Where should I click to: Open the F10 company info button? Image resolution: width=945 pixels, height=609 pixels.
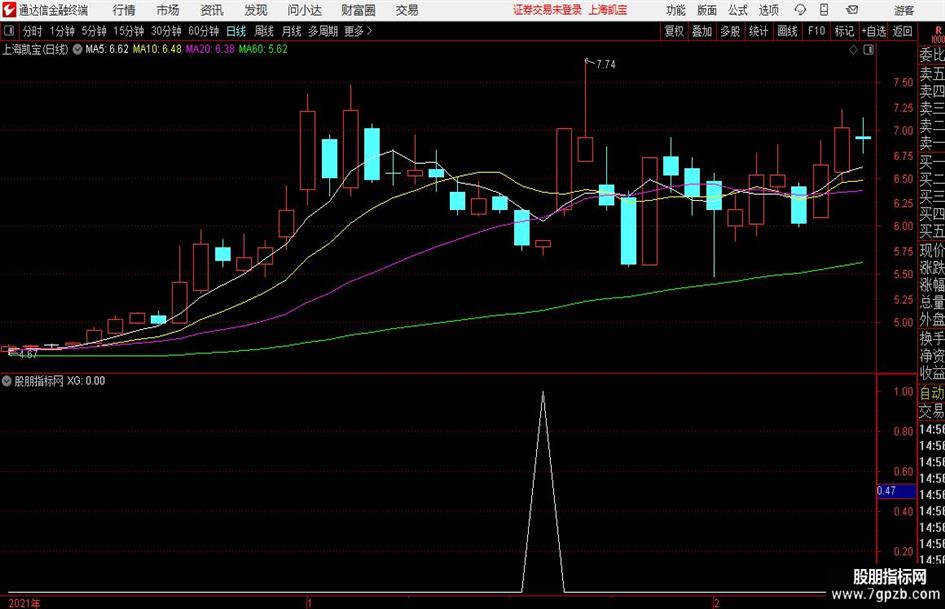pos(816,31)
